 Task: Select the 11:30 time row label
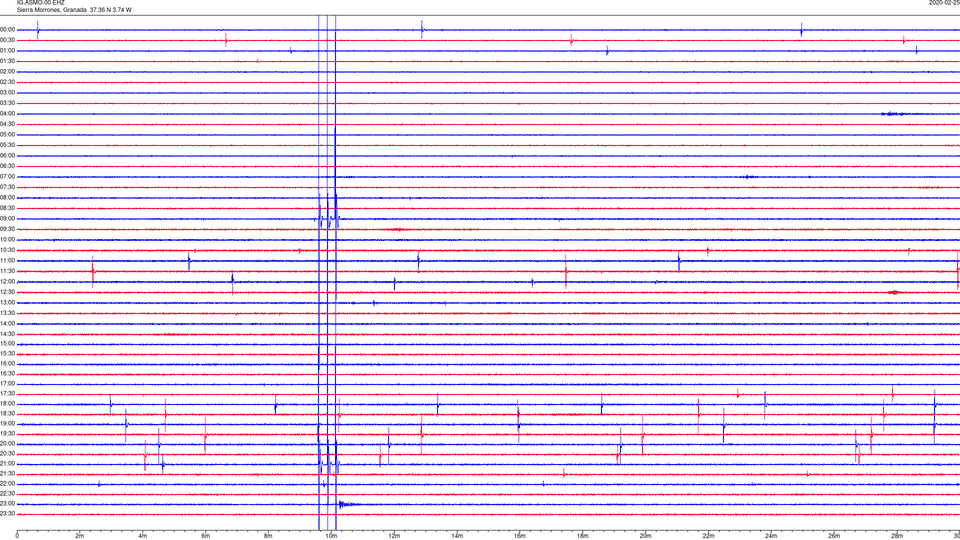[x=8, y=271]
